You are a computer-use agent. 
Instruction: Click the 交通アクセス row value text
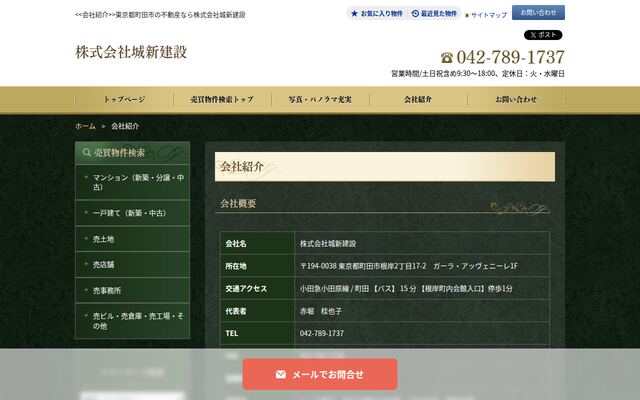click(x=406, y=289)
